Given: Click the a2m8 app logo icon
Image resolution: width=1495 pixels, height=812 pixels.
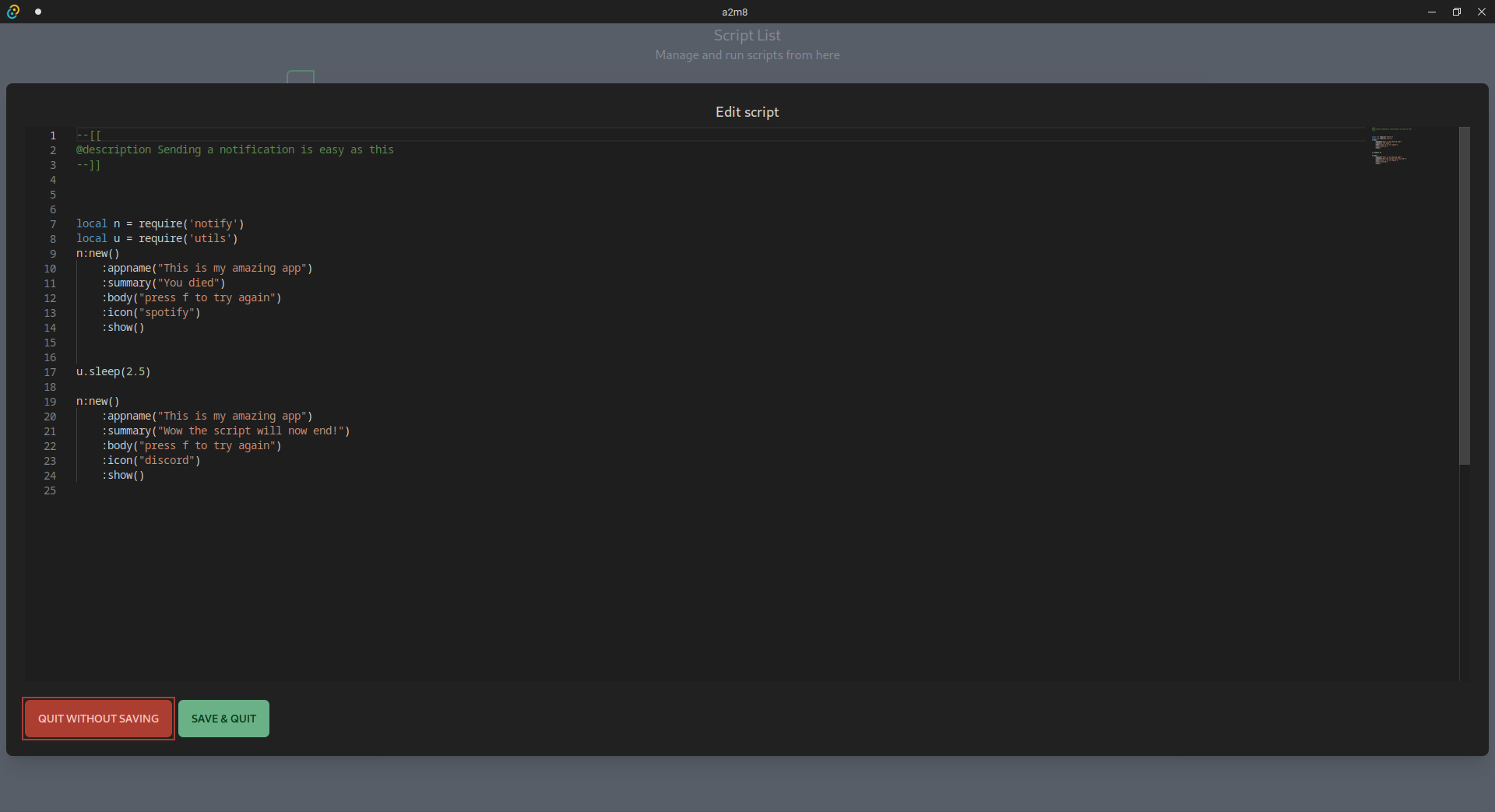Looking at the screenshot, I should pos(13,12).
